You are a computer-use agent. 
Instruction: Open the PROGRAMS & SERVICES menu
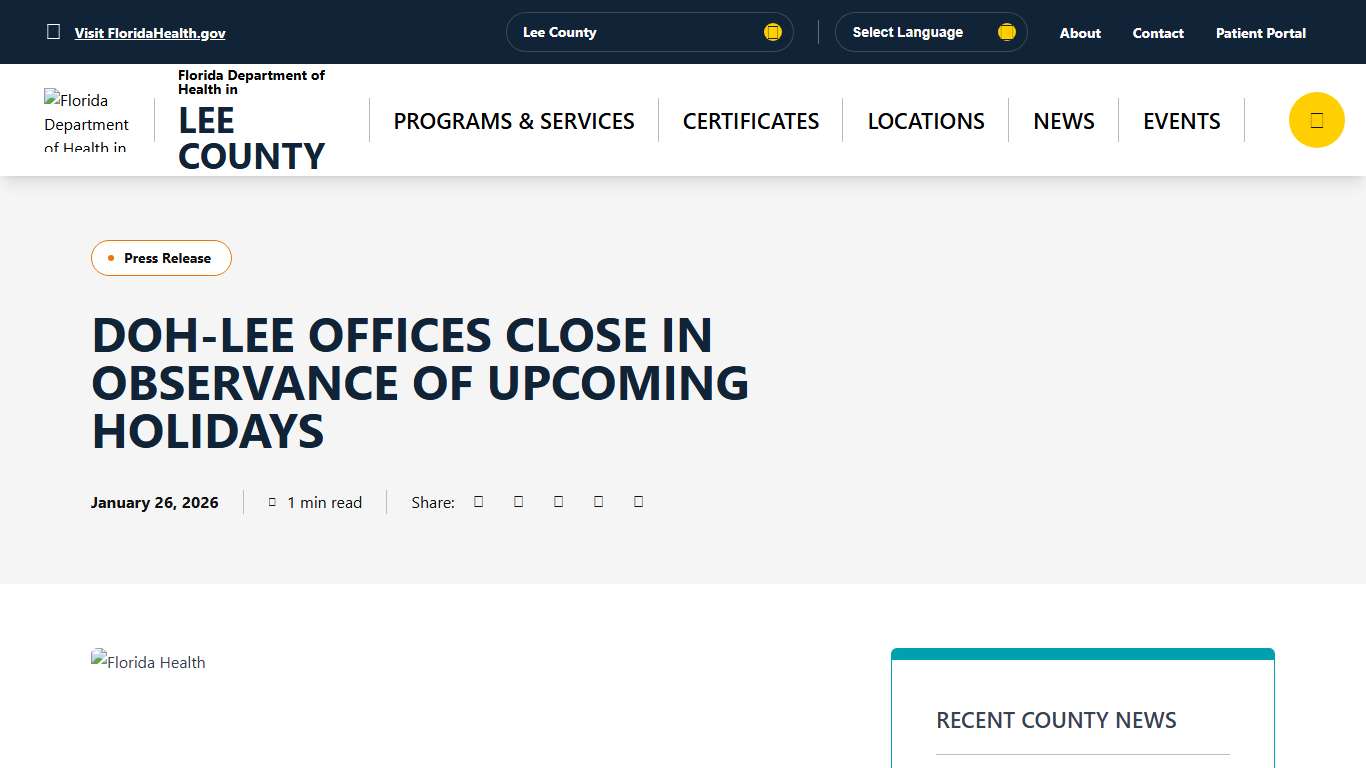pos(514,120)
